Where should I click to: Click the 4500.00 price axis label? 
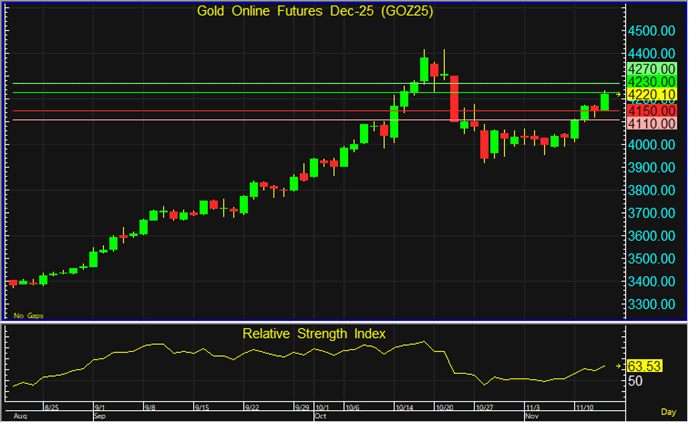tap(652, 31)
